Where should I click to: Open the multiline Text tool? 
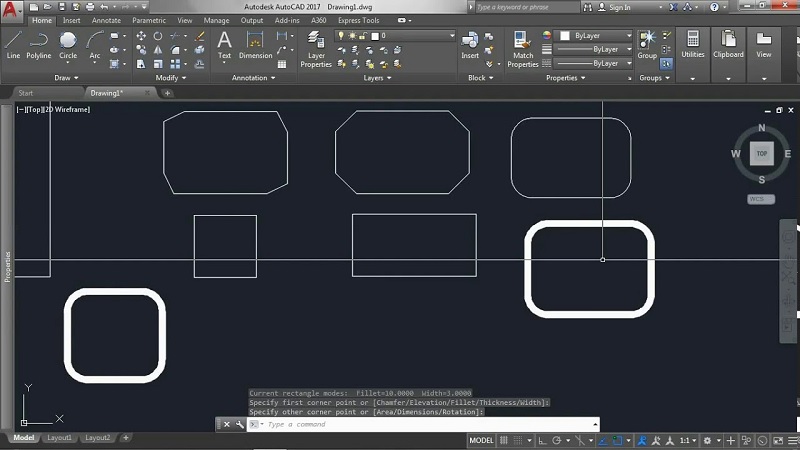[x=224, y=45]
